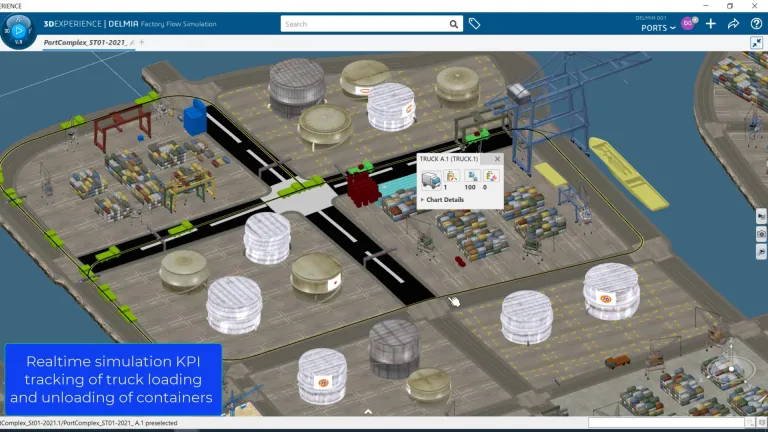Click the search magnifier icon
Image resolution: width=768 pixels, height=432 pixels.
click(454, 24)
